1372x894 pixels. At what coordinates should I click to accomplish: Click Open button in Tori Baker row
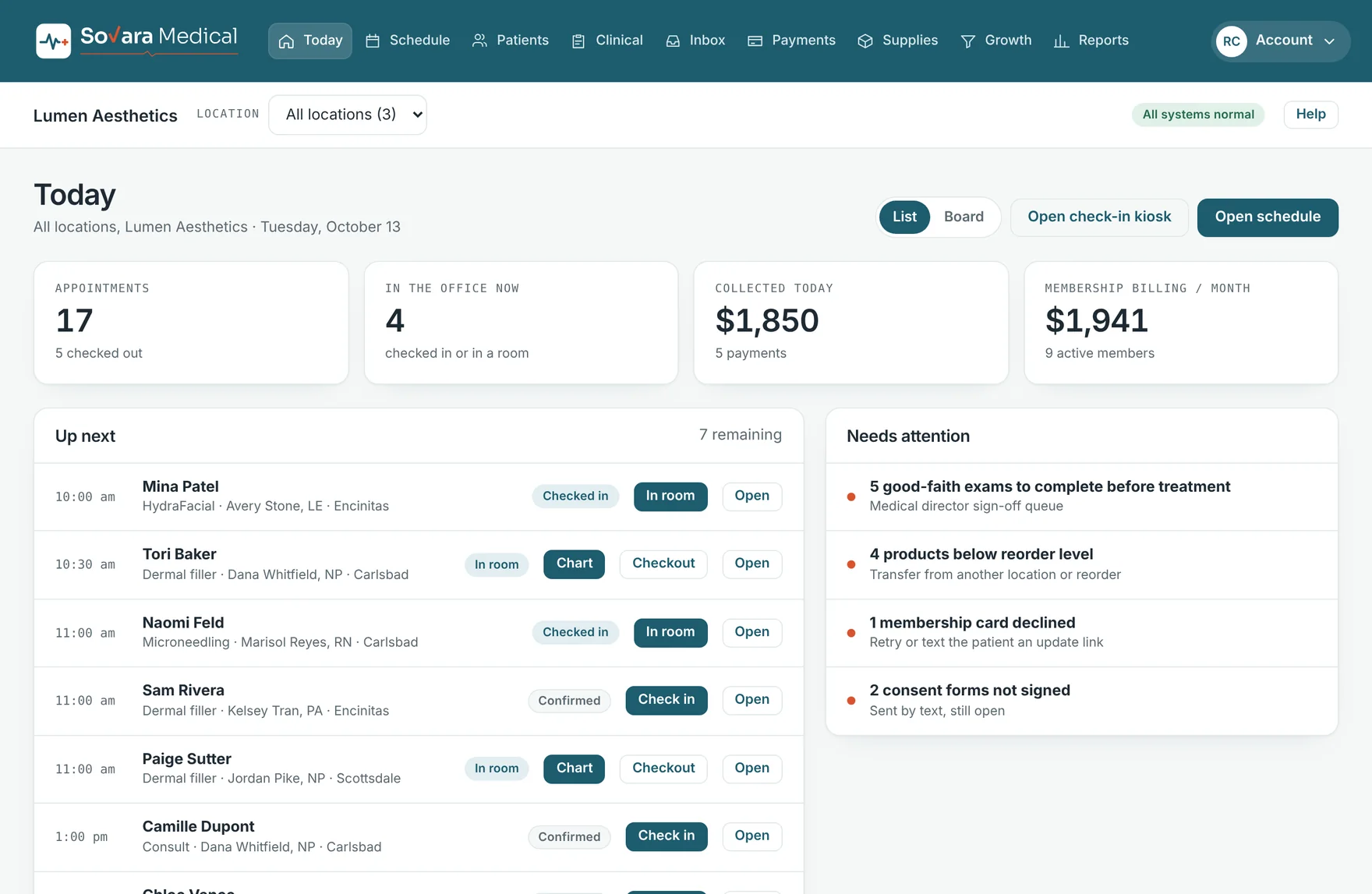[751, 564]
